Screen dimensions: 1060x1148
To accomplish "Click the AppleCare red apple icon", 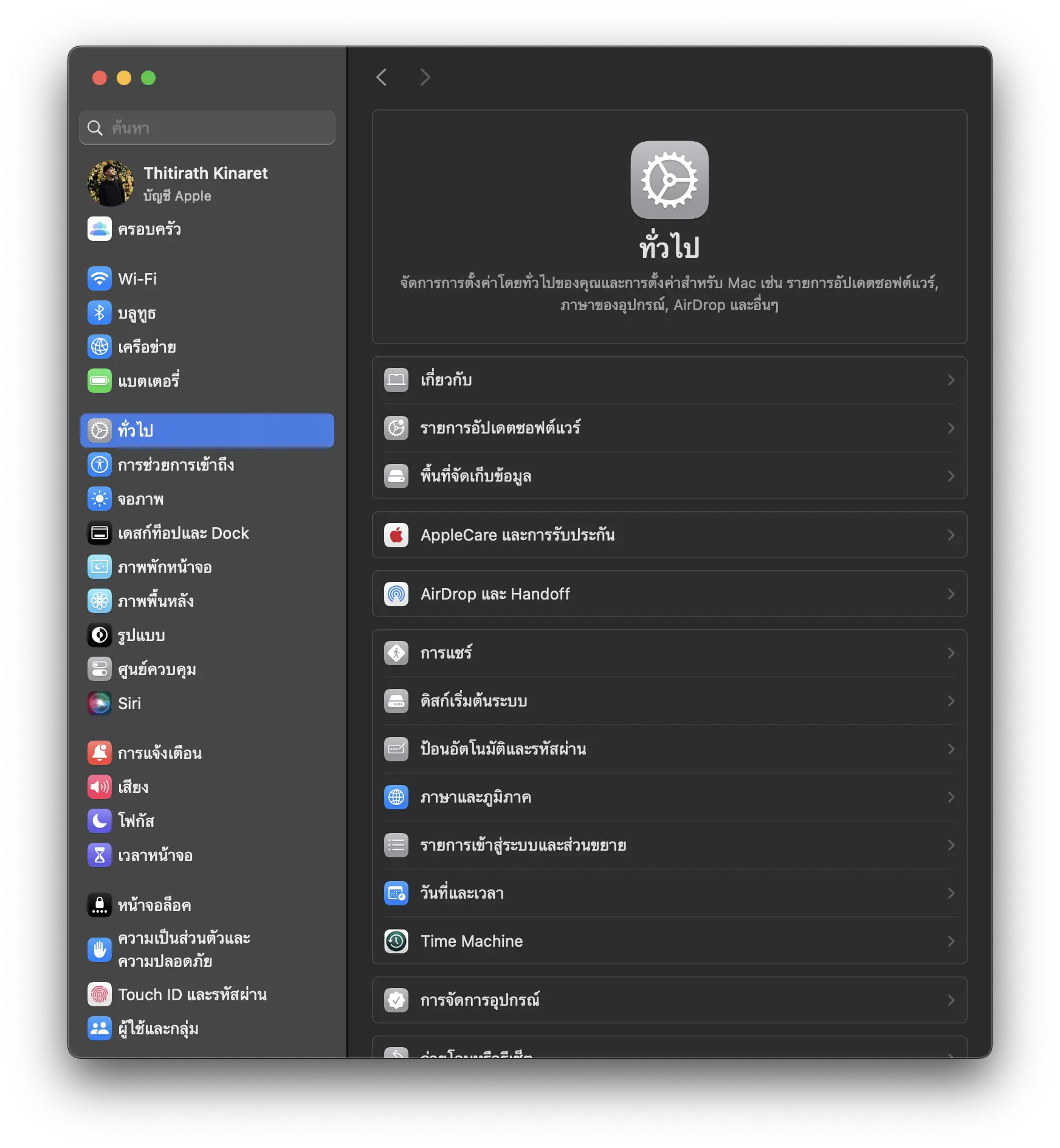I will pyautogui.click(x=396, y=535).
